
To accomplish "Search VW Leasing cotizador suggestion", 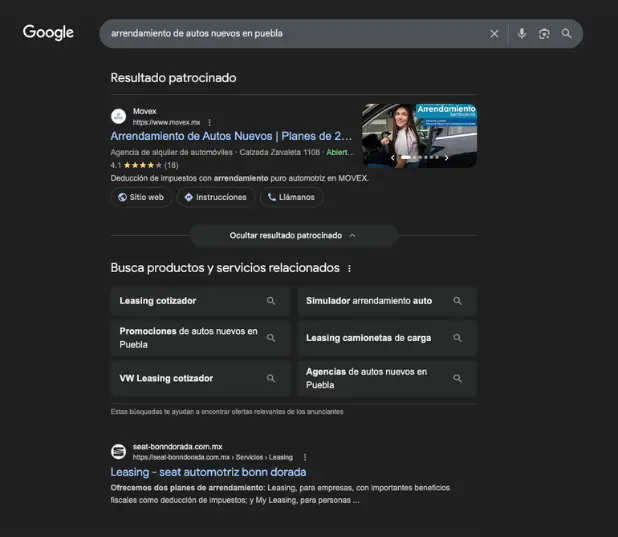I will (200, 379).
